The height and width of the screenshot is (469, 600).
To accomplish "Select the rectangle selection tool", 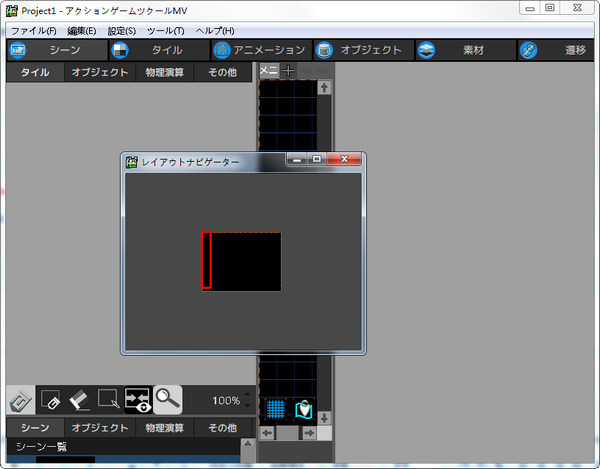I will coord(109,400).
